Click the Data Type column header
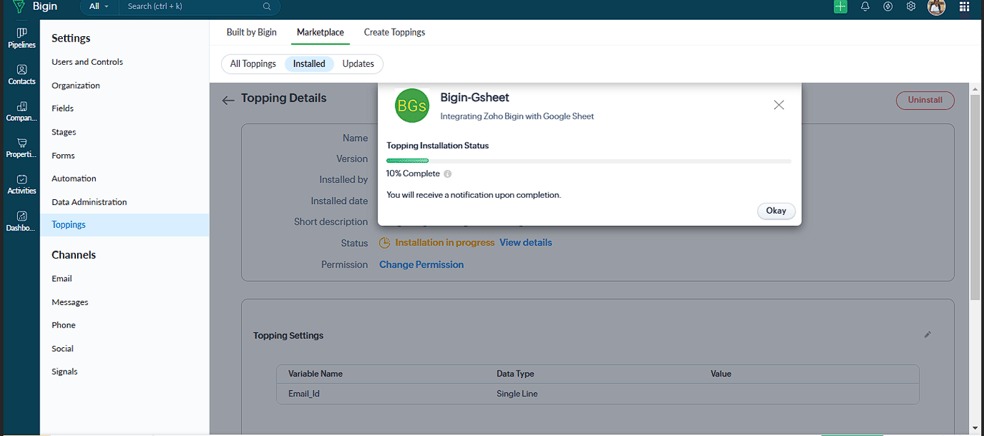 (515, 374)
